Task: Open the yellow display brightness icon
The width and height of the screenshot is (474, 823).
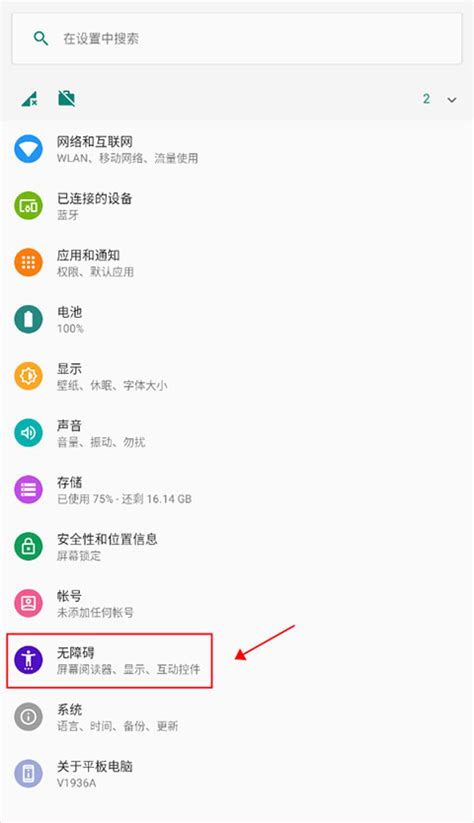Action: [x=28, y=376]
